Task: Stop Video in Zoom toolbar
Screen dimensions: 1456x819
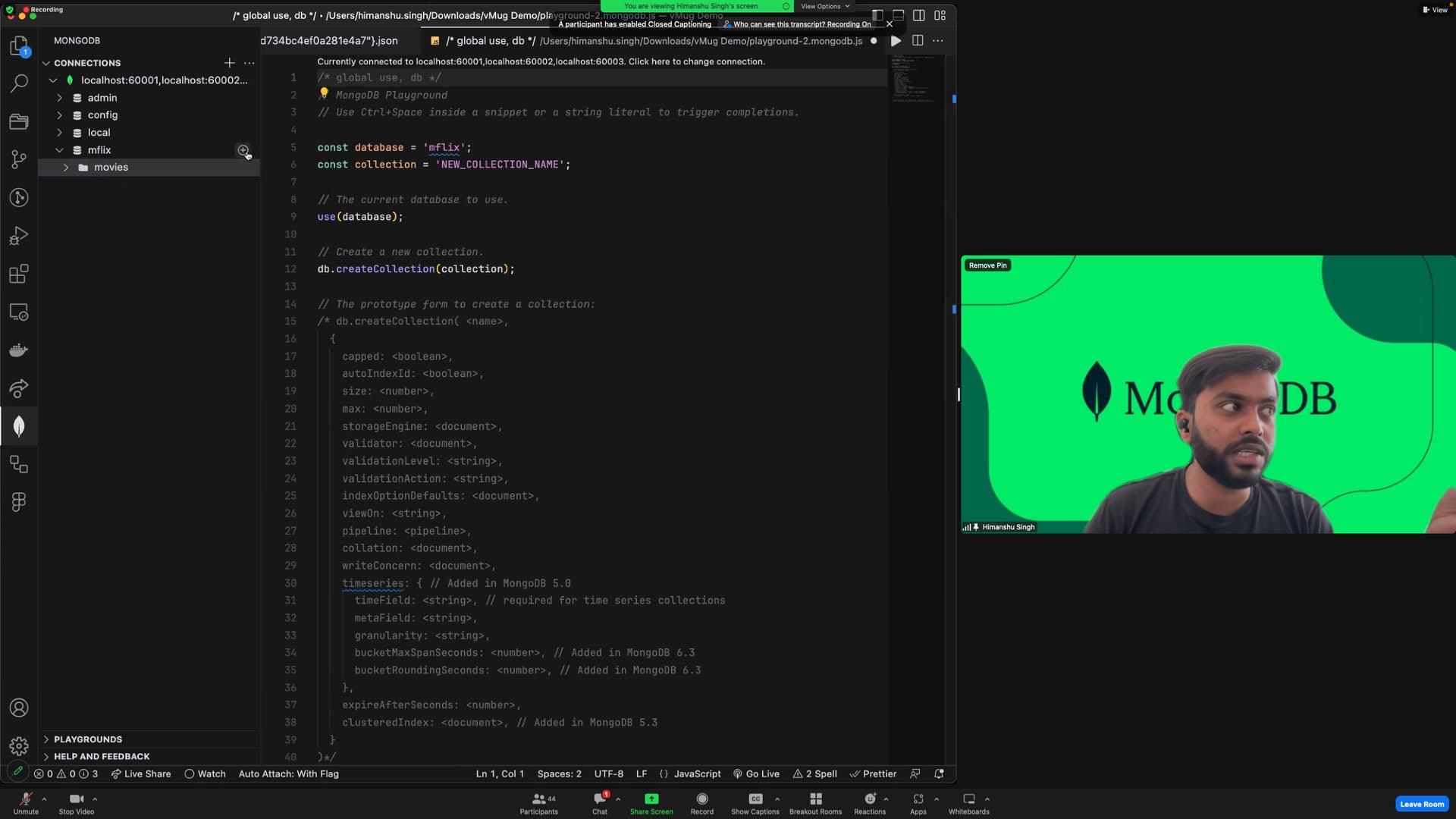Action: [x=76, y=802]
